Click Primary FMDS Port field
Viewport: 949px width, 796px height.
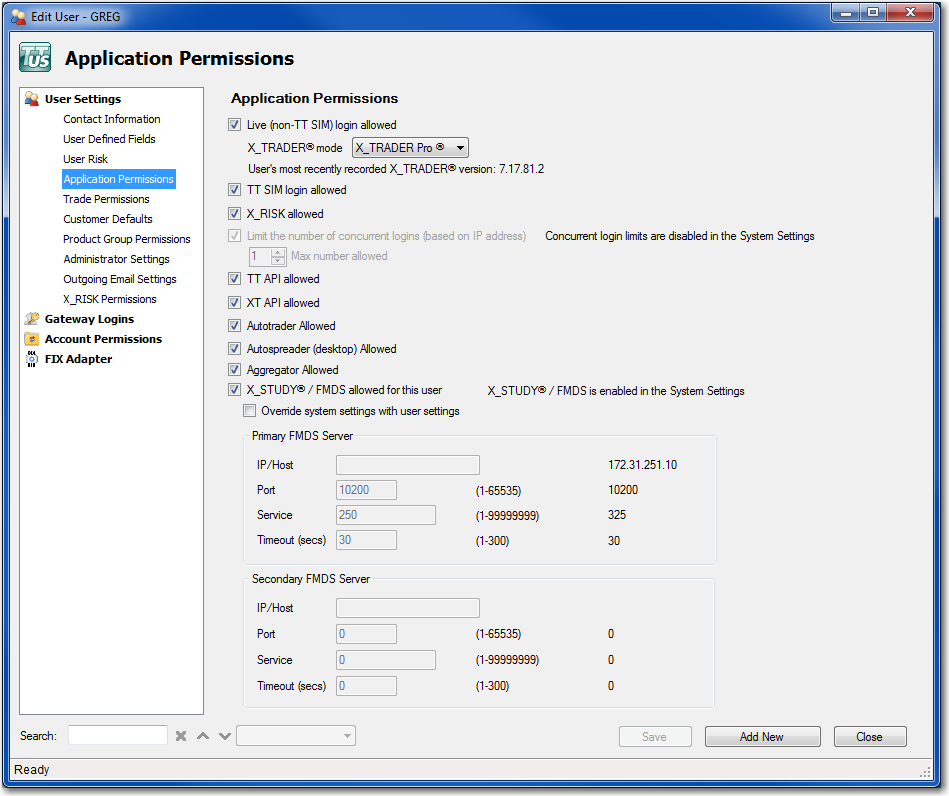tap(367, 490)
